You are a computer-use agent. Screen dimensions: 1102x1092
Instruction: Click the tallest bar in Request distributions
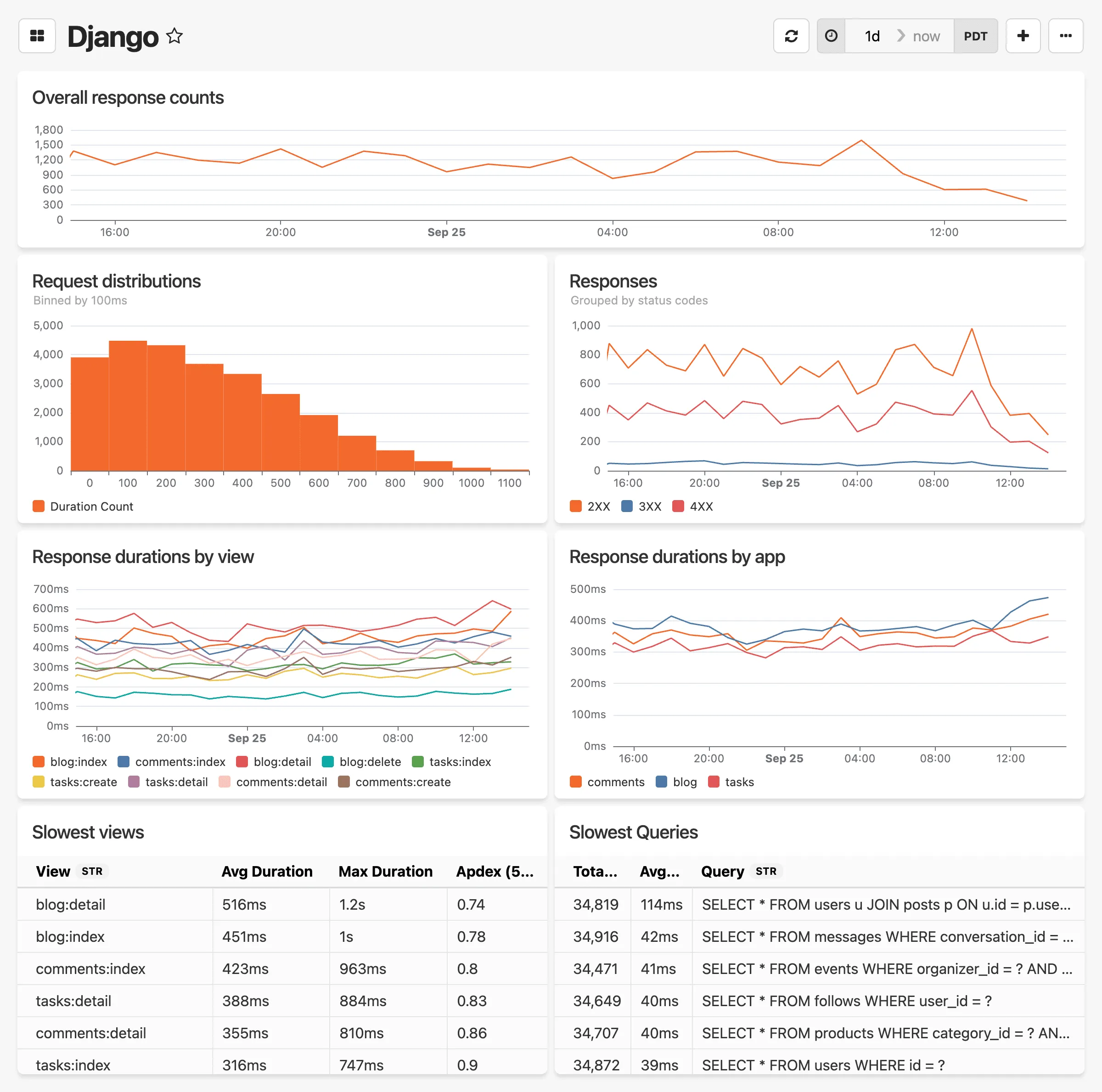[x=127, y=405]
